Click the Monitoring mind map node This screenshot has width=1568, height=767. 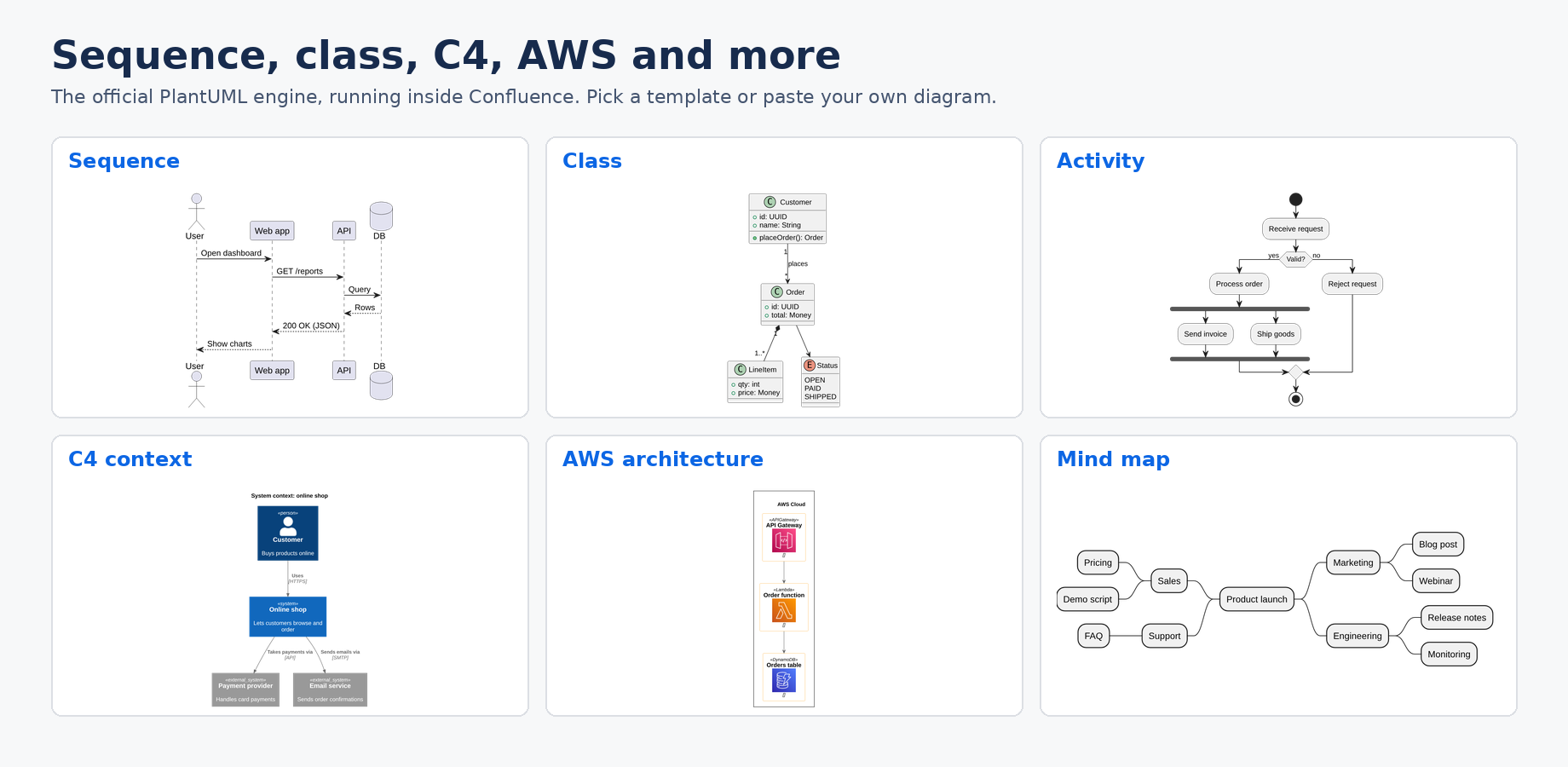(x=1450, y=655)
